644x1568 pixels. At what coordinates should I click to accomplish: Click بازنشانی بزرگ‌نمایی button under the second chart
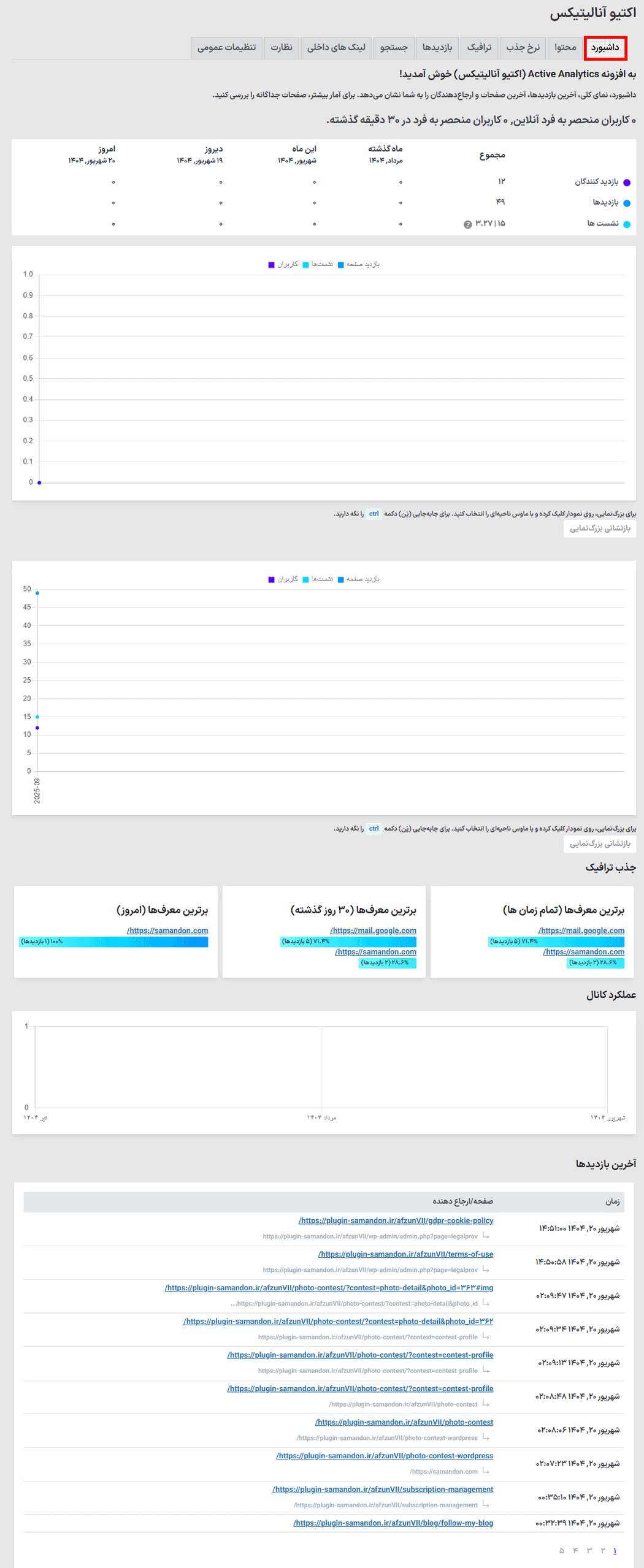pyautogui.click(x=599, y=843)
